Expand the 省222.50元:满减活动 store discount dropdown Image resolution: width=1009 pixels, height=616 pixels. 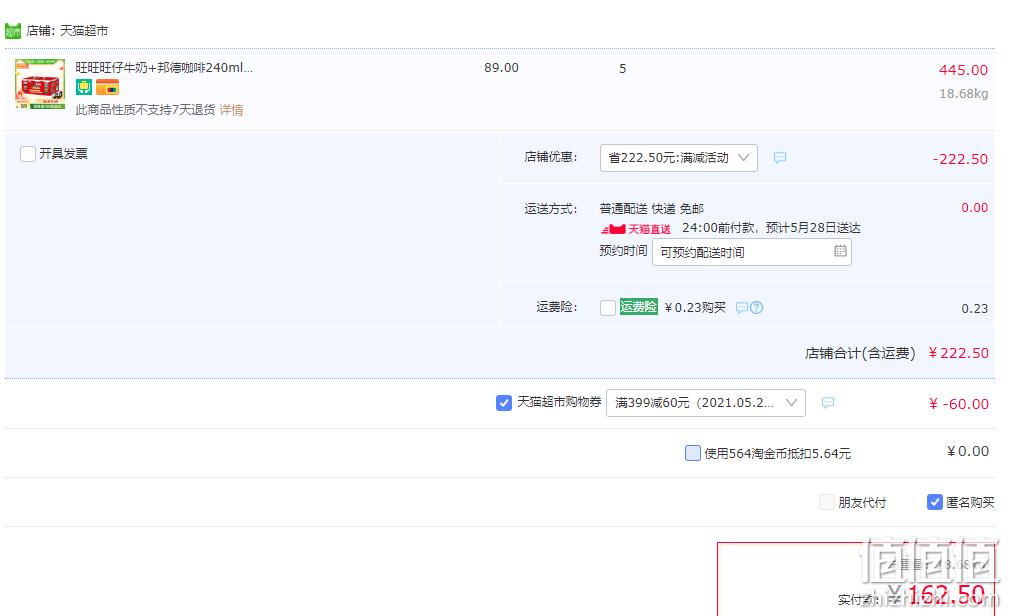pos(678,158)
